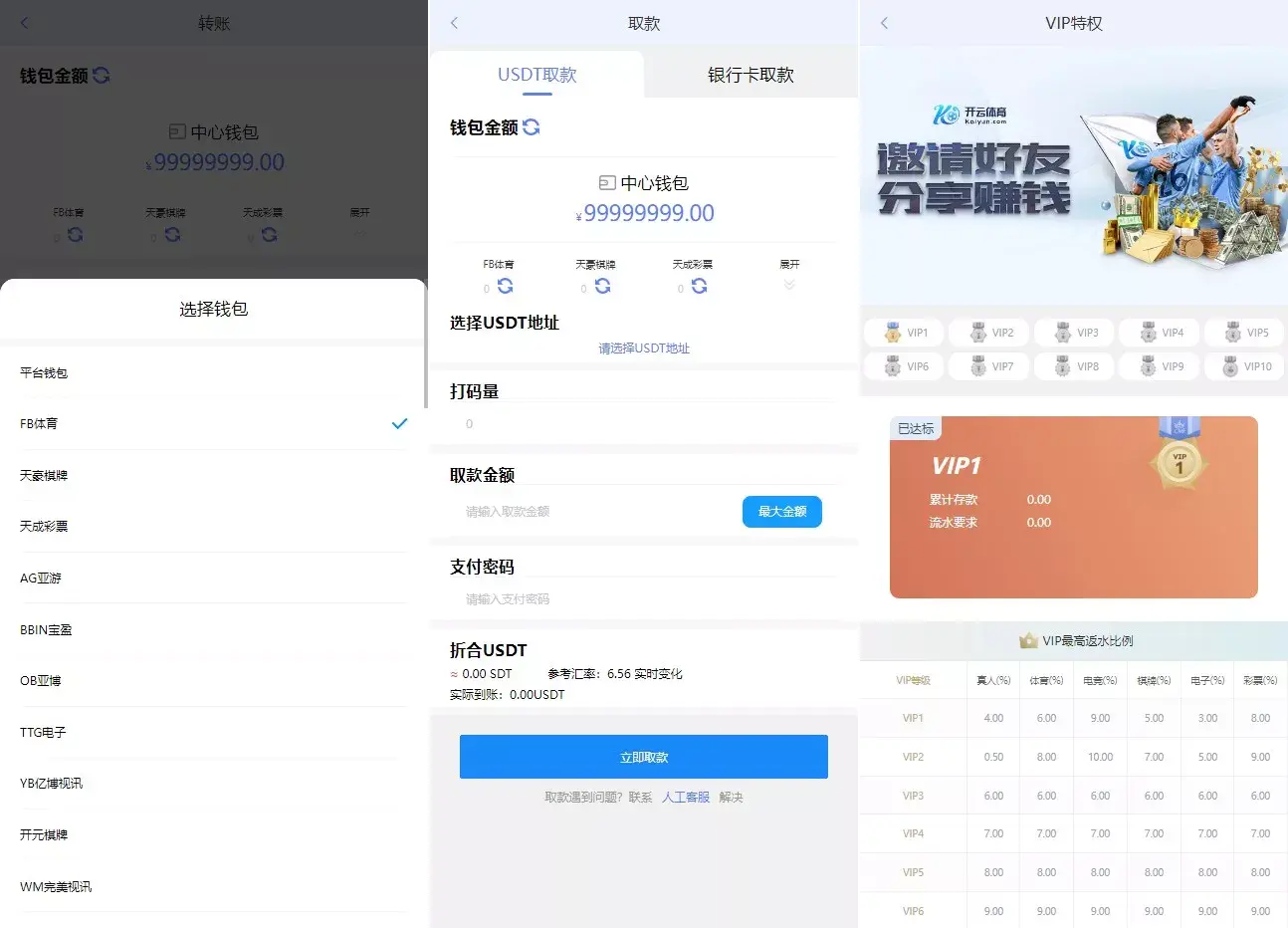Click the 立即取款 submit button
The height and width of the screenshot is (928, 1288).
643,757
